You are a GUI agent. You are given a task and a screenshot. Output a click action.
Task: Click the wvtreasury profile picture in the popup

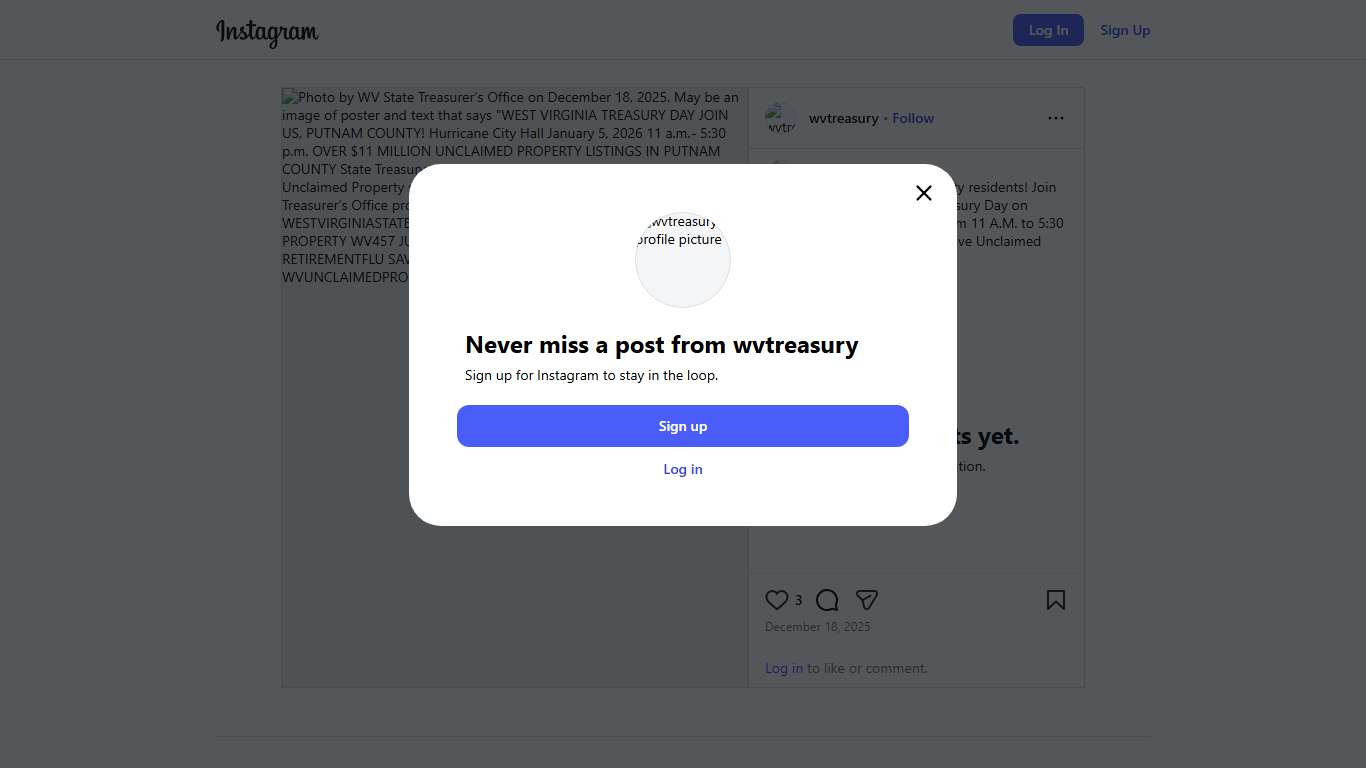pyautogui.click(x=683, y=259)
